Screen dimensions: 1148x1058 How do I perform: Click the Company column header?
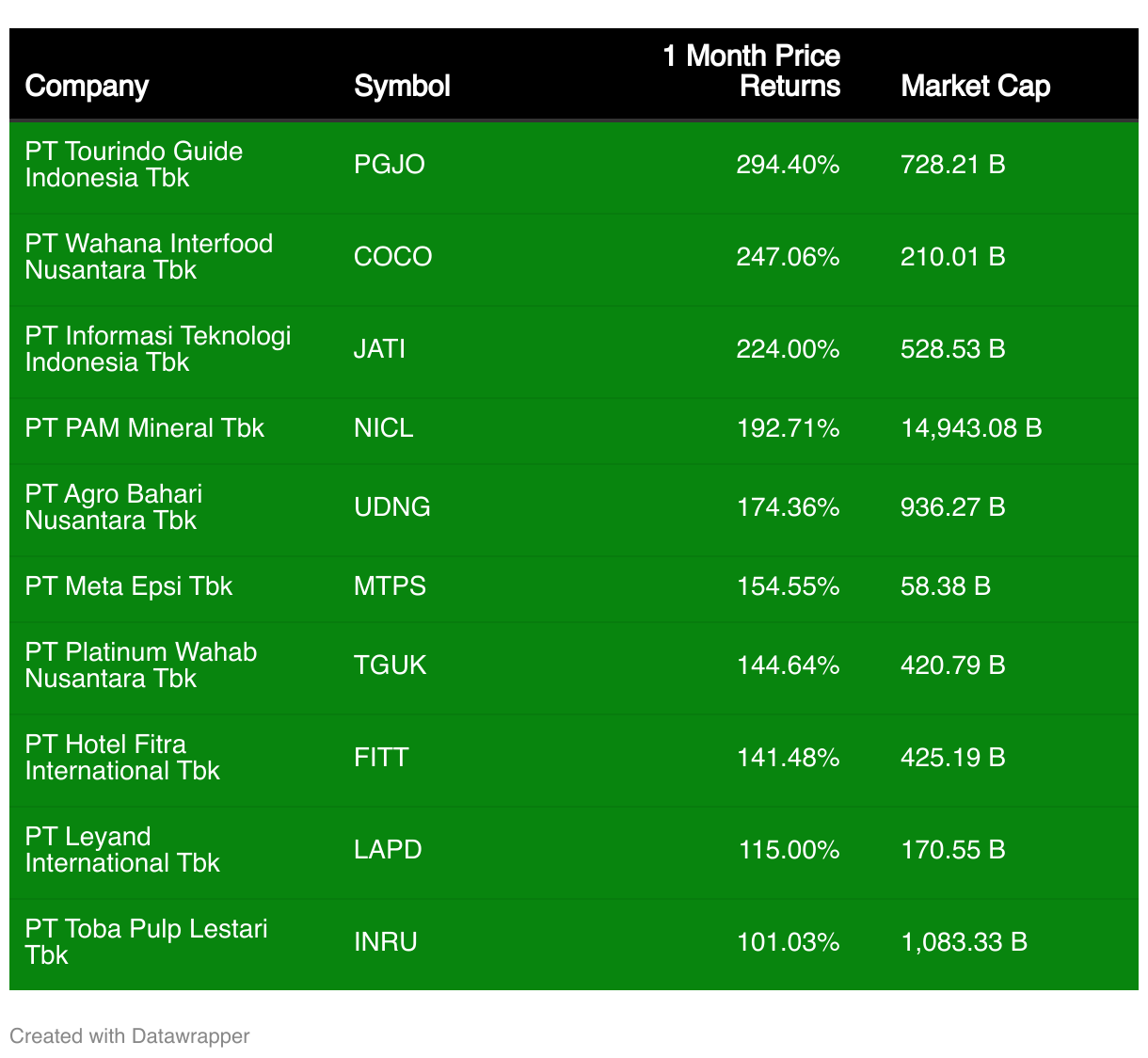click(x=87, y=87)
